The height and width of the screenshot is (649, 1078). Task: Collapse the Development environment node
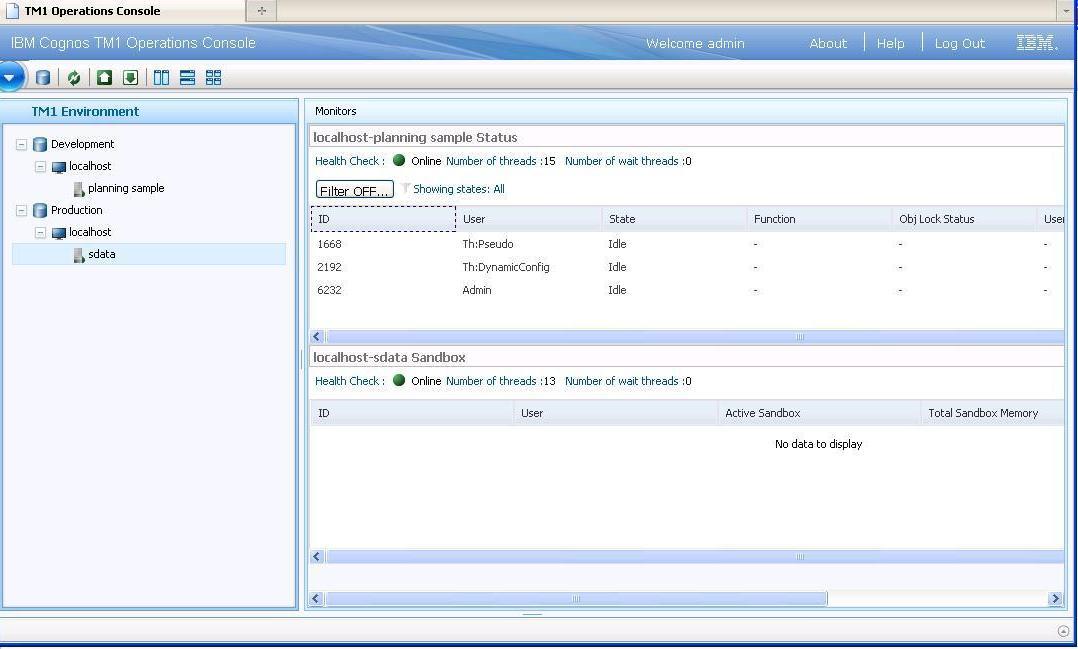22,143
